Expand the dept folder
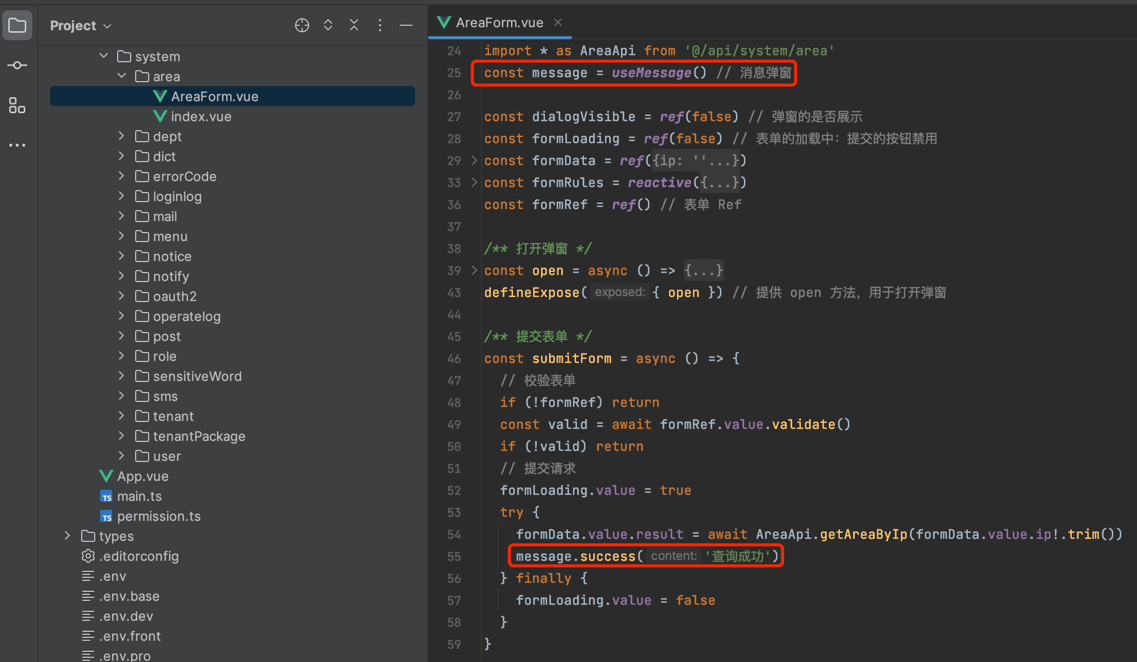The height and width of the screenshot is (662, 1137). tap(122, 136)
